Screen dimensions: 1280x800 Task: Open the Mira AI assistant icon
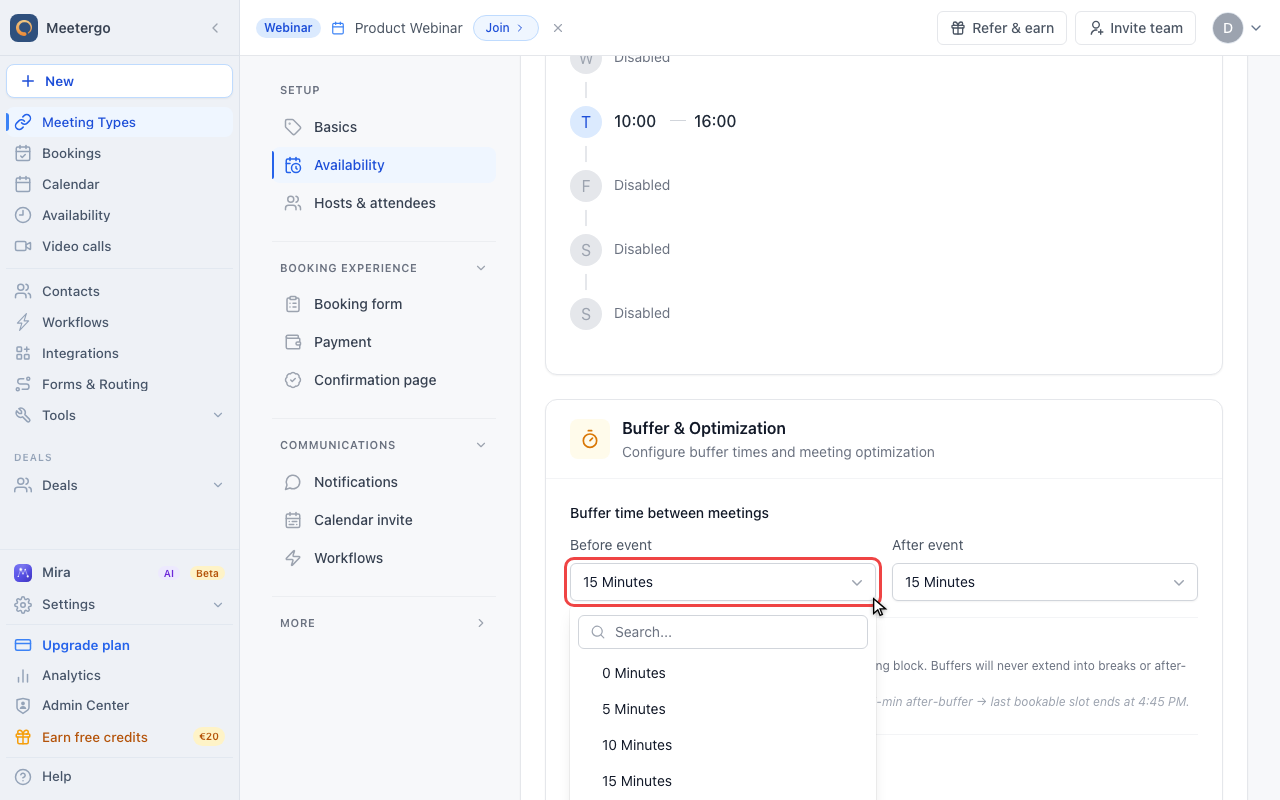point(23,573)
